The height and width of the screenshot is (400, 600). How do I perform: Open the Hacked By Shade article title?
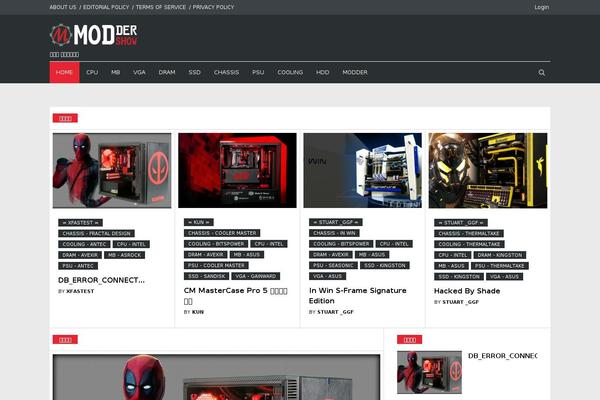click(467, 291)
